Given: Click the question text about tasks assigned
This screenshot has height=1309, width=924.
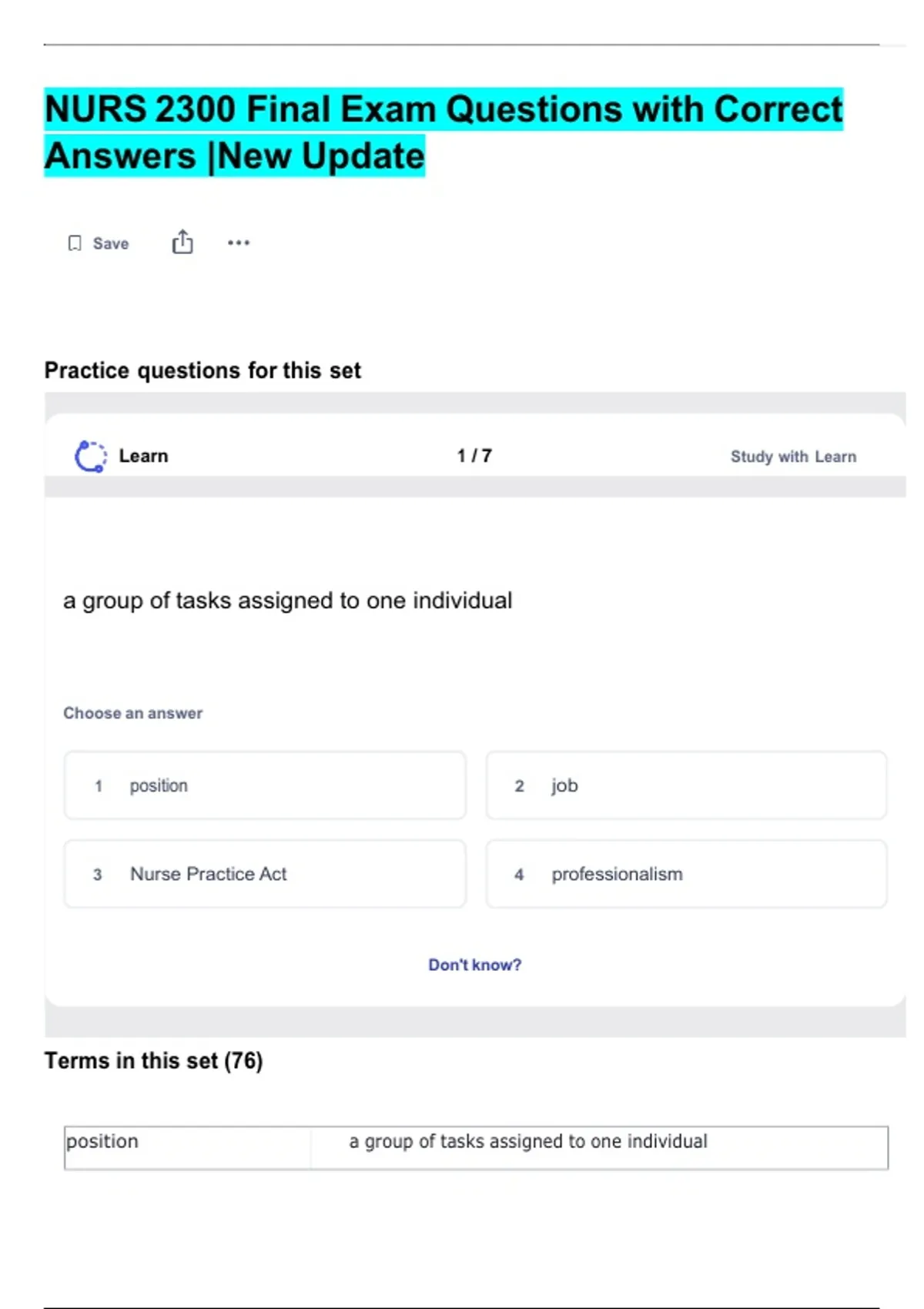Looking at the screenshot, I should [x=287, y=601].
